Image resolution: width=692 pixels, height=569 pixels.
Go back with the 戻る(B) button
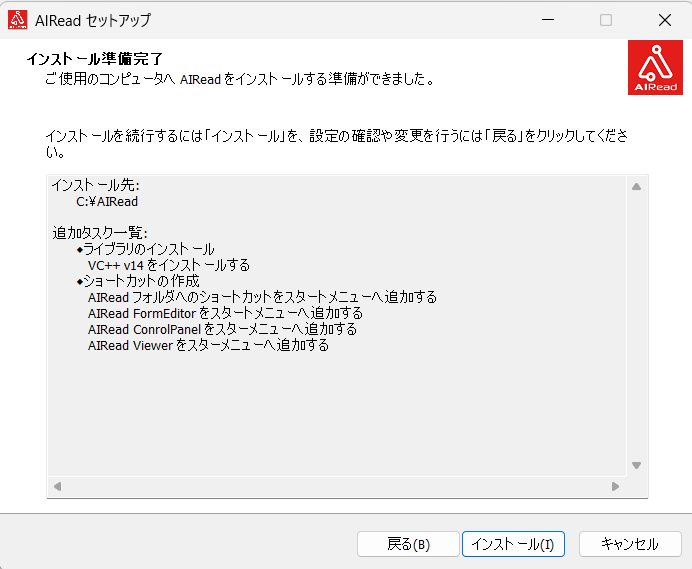pos(408,544)
